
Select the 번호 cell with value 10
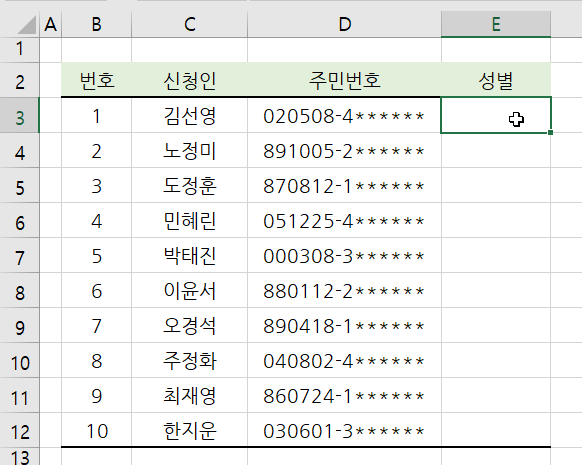(x=97, y=430)
